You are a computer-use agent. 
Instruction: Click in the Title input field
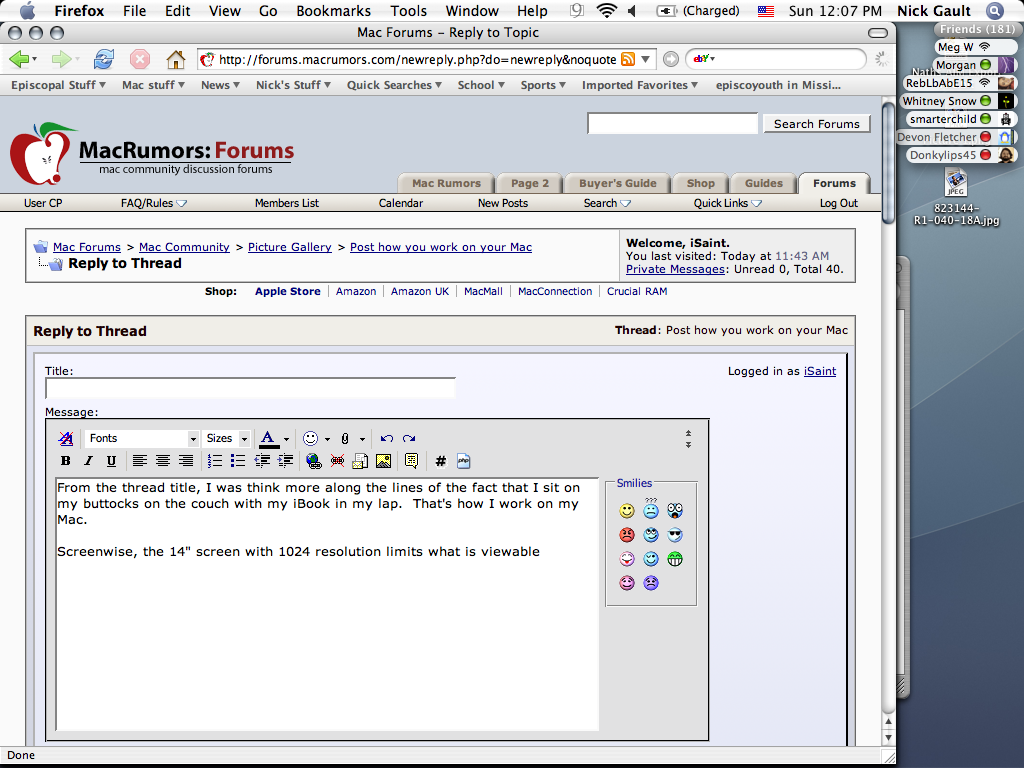click(x=250, y=388)
